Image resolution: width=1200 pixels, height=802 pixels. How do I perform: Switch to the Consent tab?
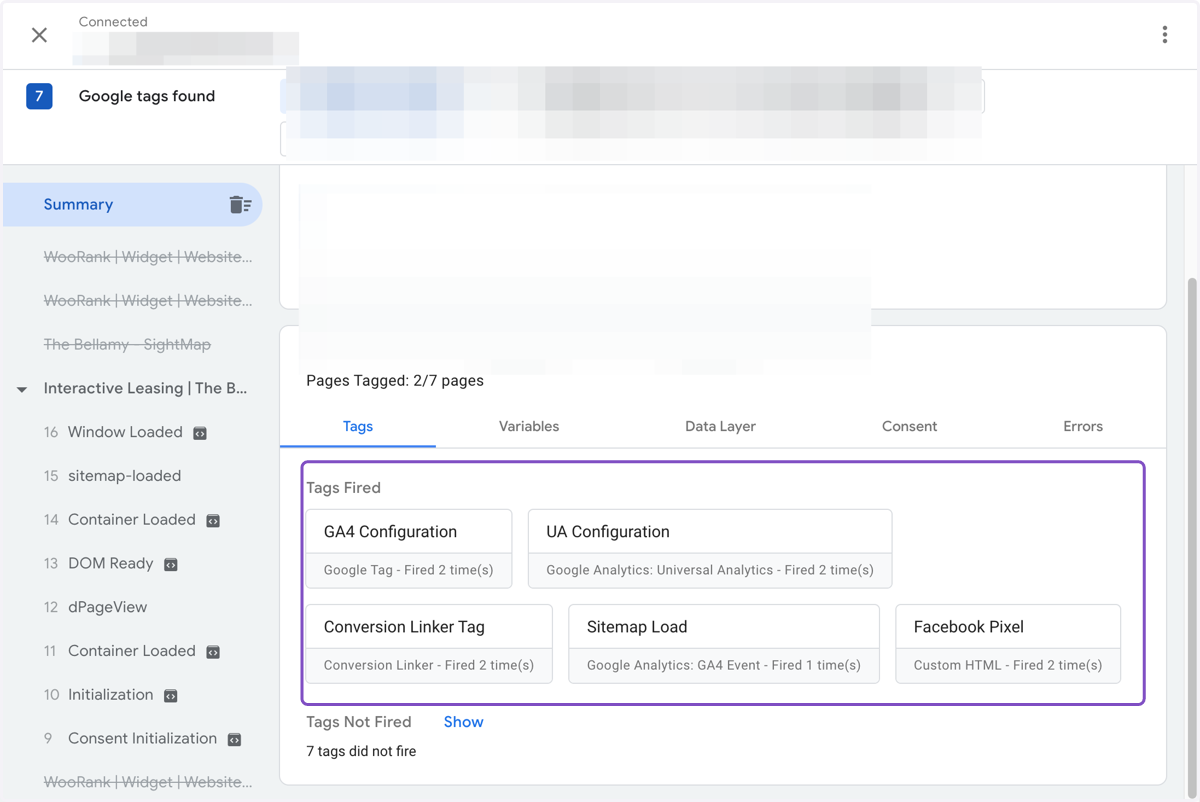[x=909, y=426]
